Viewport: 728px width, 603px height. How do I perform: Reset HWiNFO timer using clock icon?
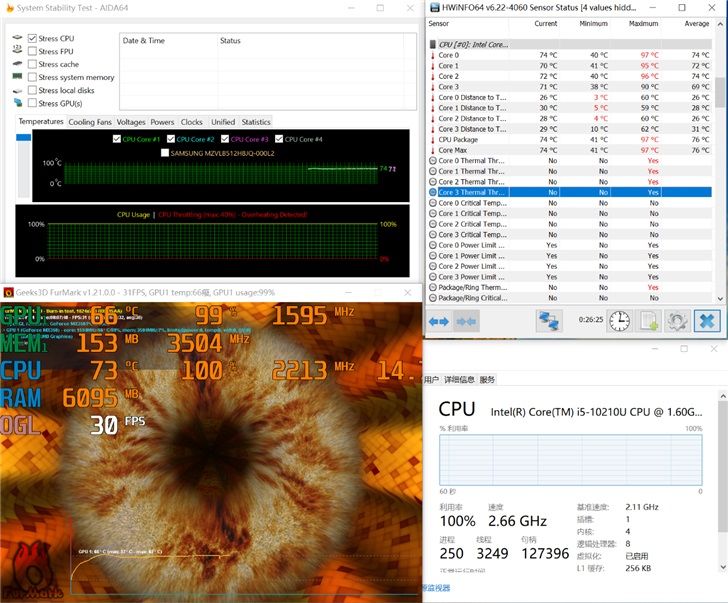coord(619,321)
